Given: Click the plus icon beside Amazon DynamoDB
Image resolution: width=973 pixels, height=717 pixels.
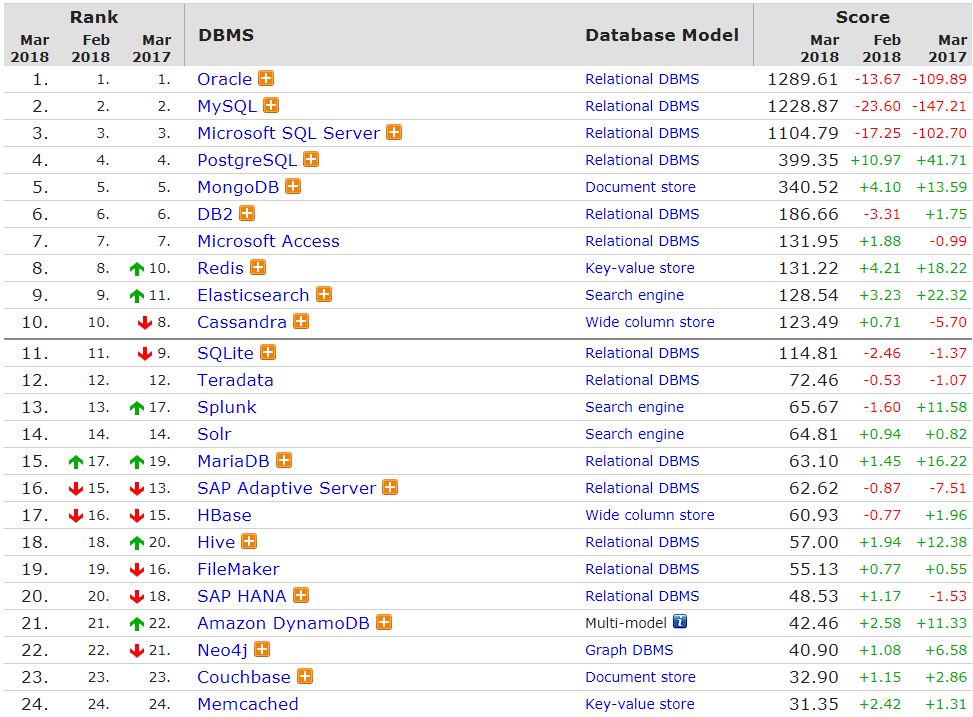Looking at the screenshot, I should 384,621.
